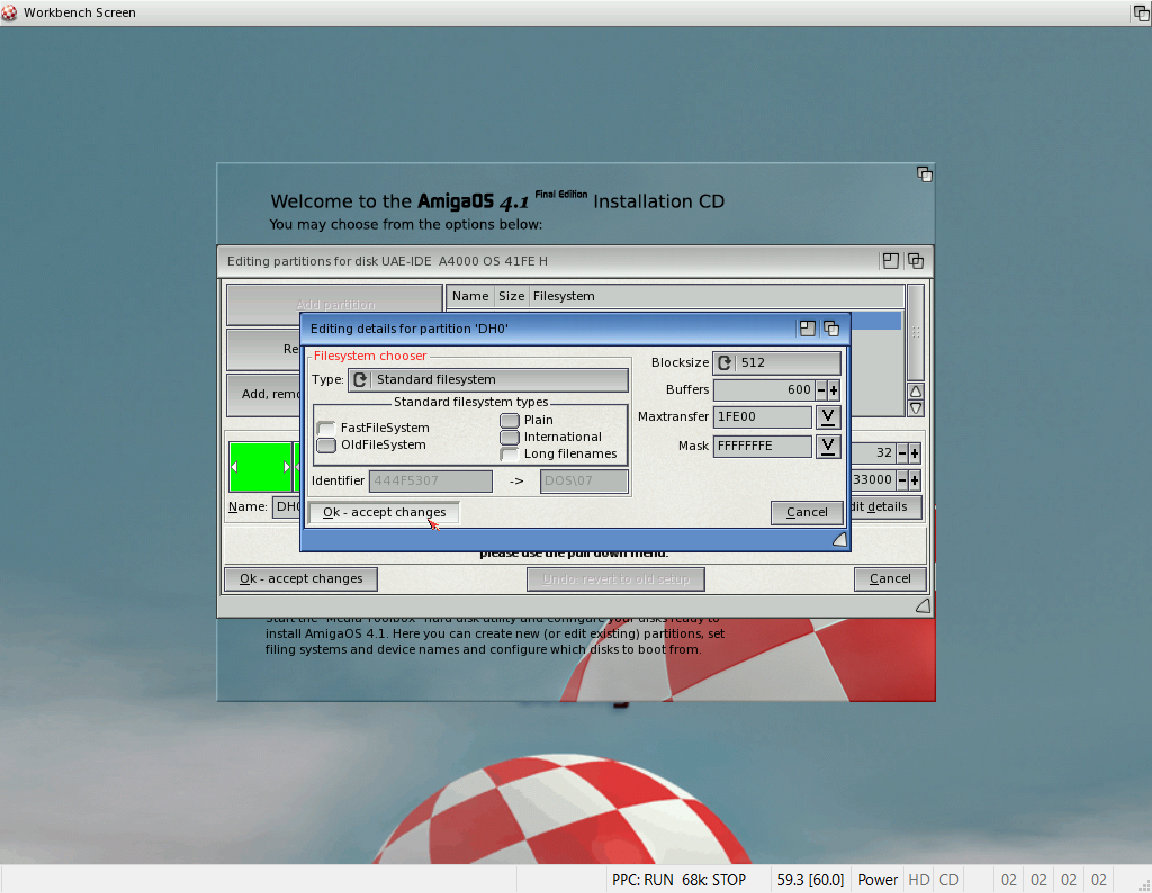Viewport: 1152px width, 893px height.
Task: Accept changes in Editing partitions window
Action: click(300, 578)
